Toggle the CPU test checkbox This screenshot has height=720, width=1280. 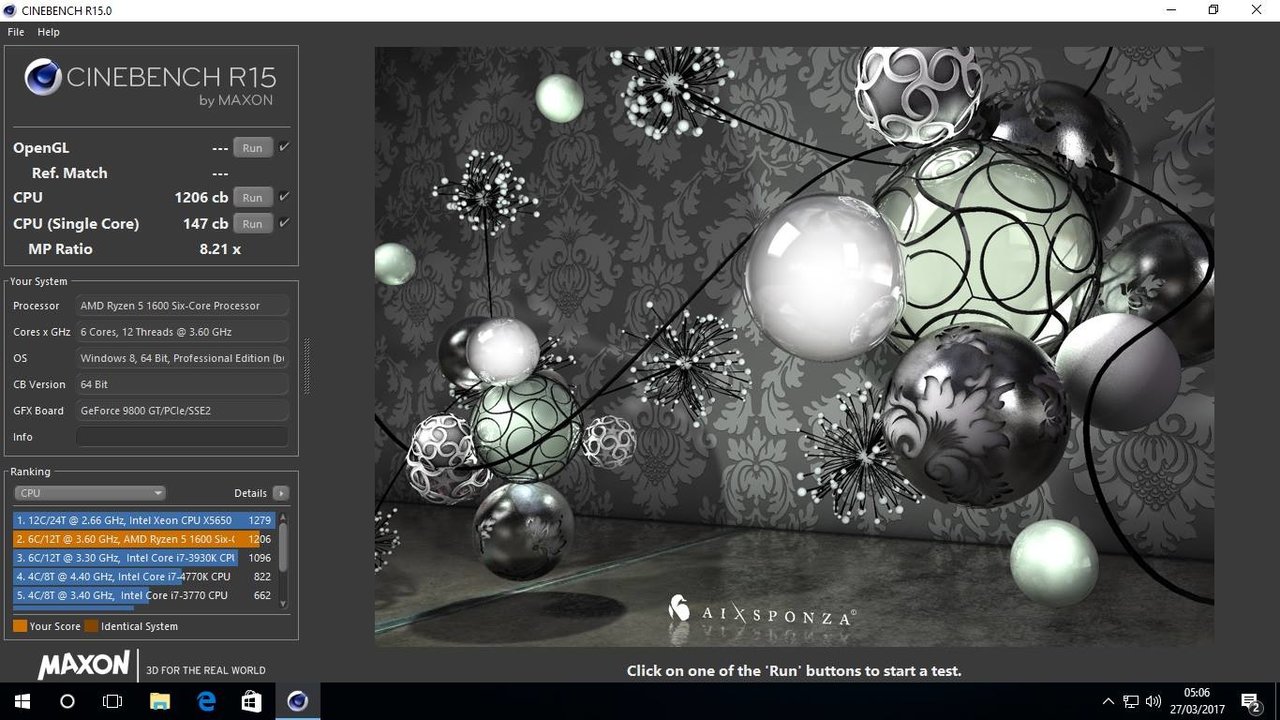click(x=284, y=197)
